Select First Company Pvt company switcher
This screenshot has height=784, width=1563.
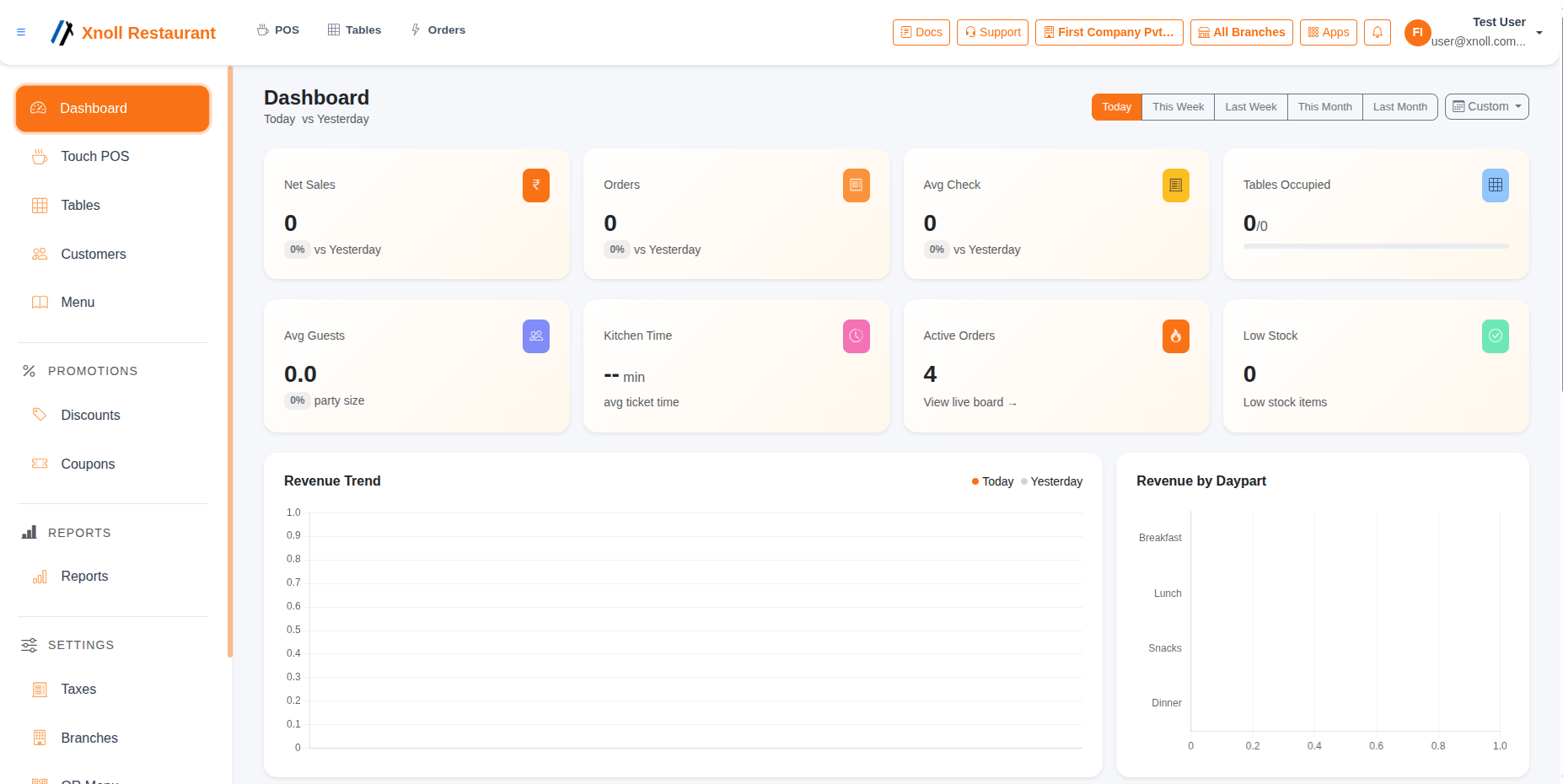1109,32
